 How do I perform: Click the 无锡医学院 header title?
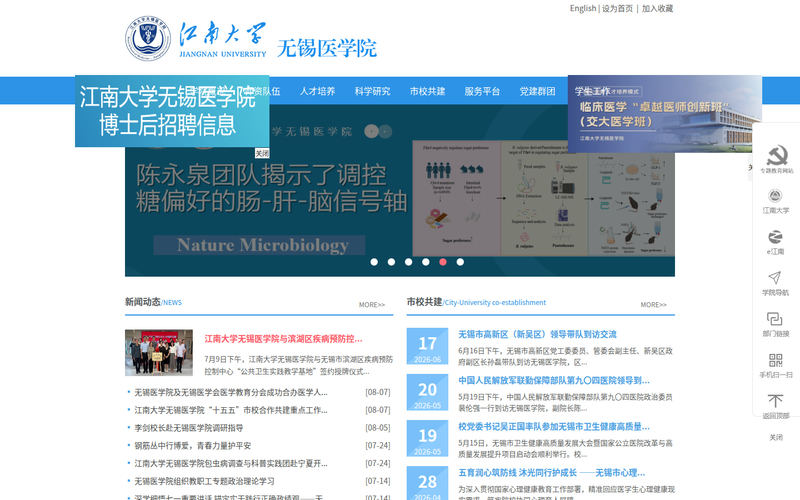(x=327, y=48)
